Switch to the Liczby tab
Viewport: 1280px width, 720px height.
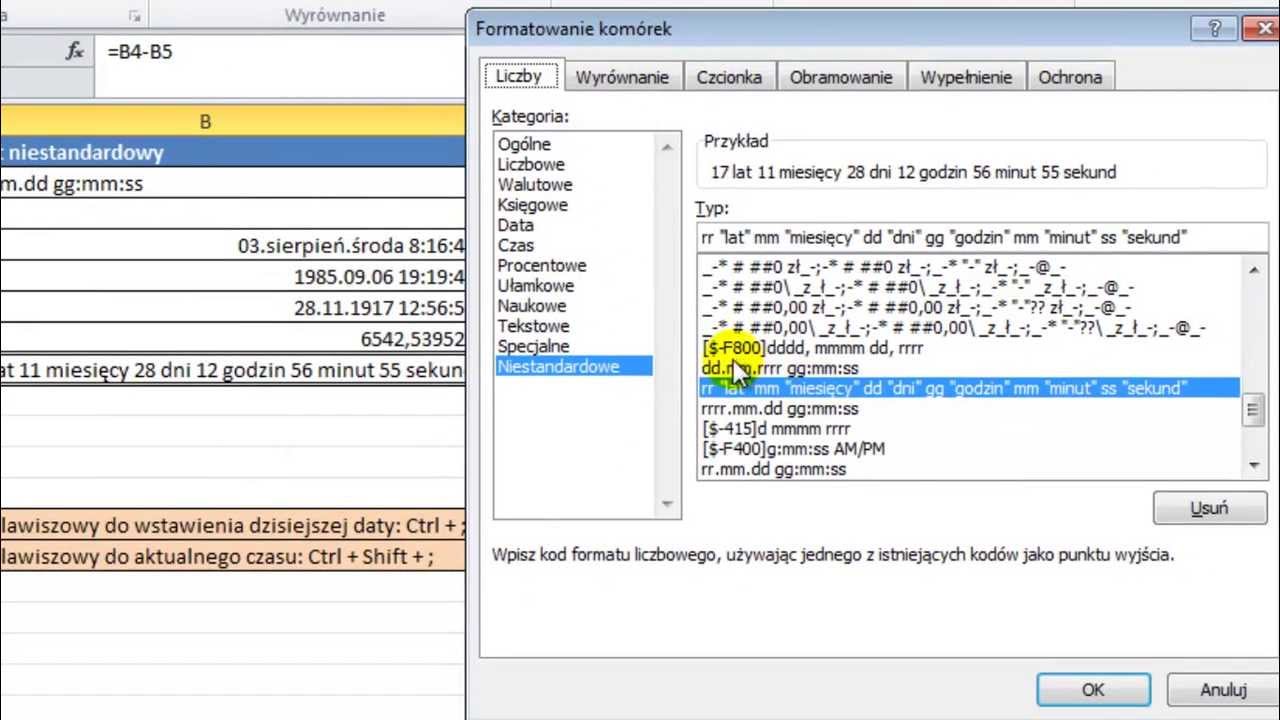tap(519, 76)
